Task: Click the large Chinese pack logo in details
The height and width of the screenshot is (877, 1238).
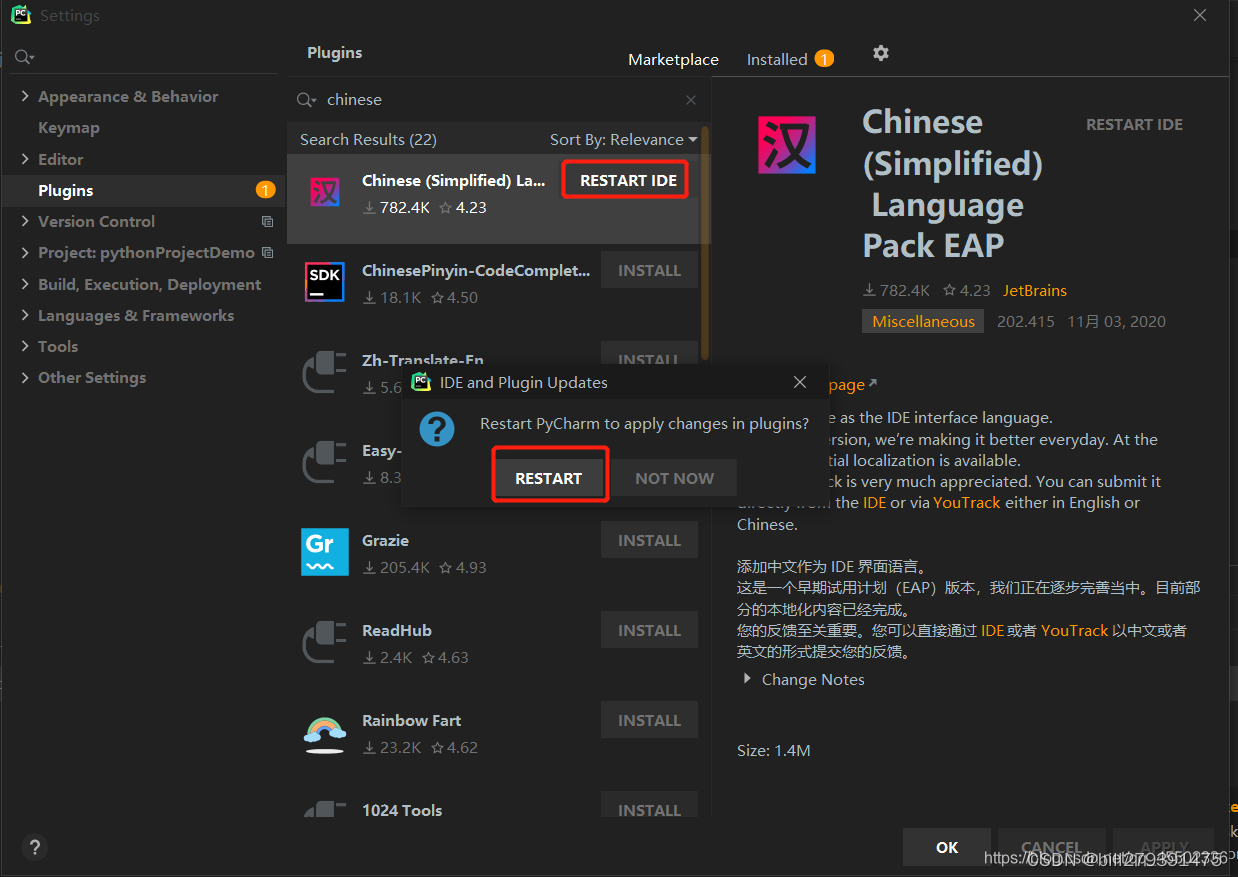Action: pos(786,145)
